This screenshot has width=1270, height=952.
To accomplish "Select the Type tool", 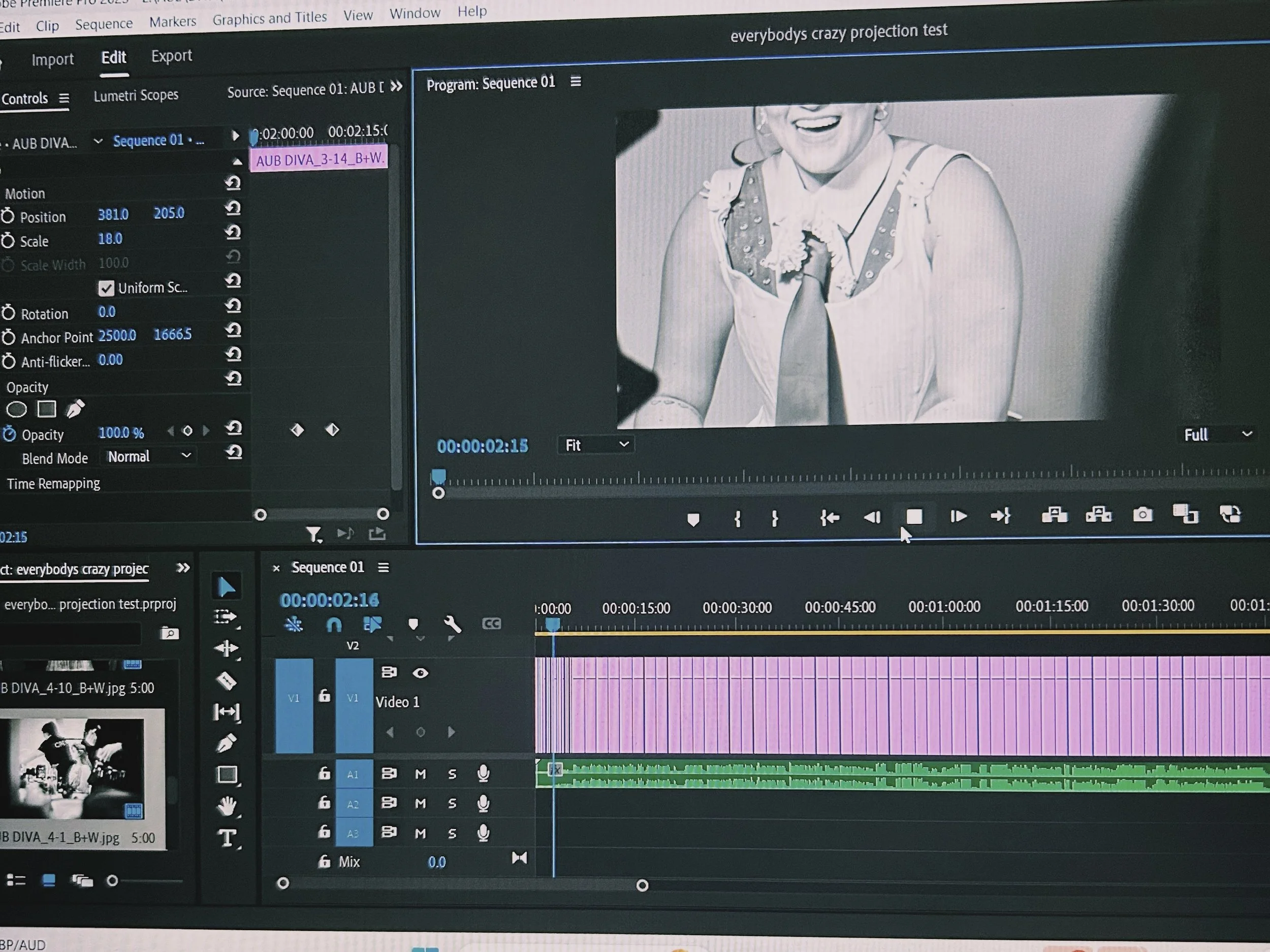I will point(228,838).
